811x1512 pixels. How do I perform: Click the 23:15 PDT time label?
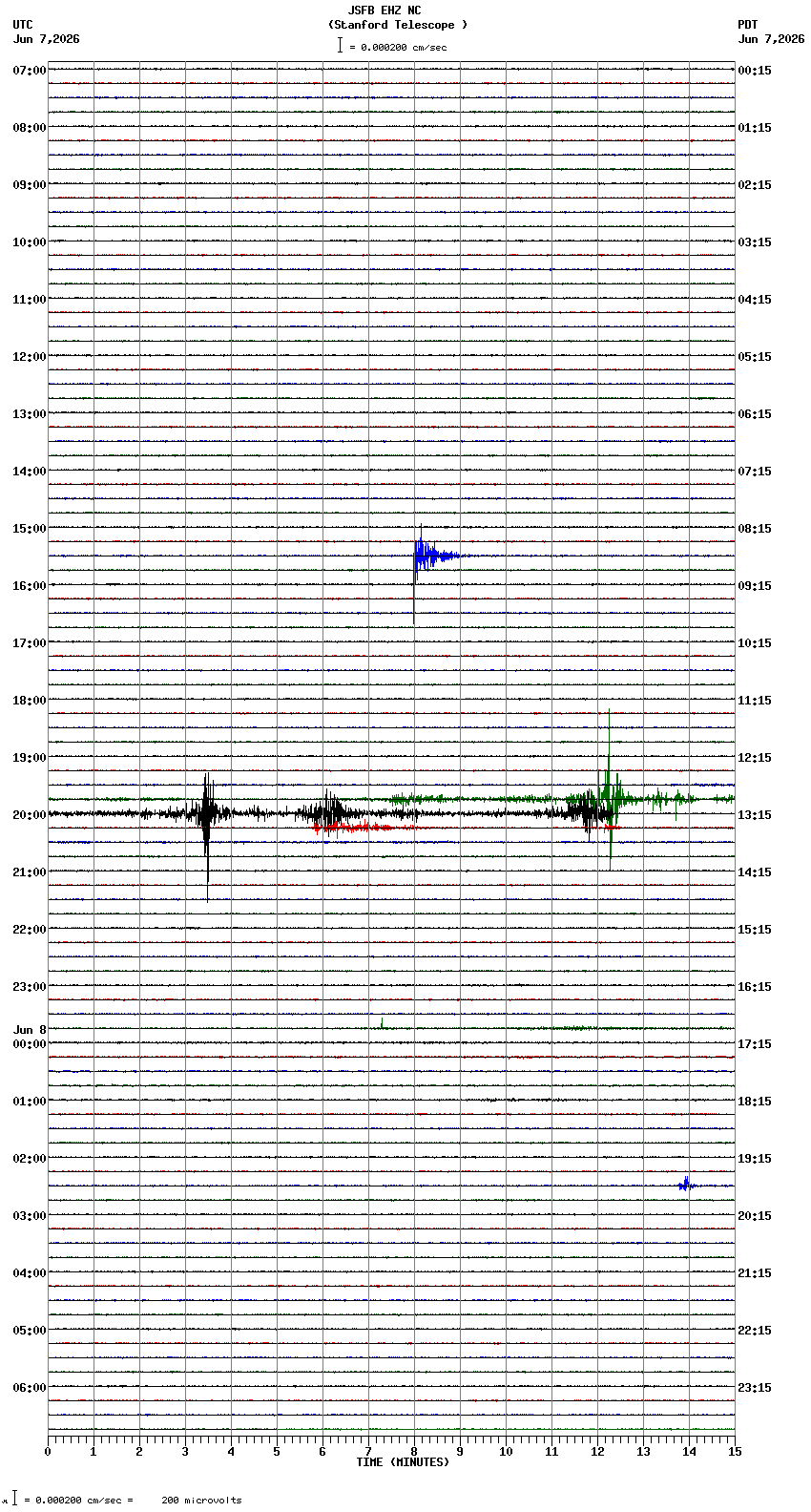[x=755, y=1388]
